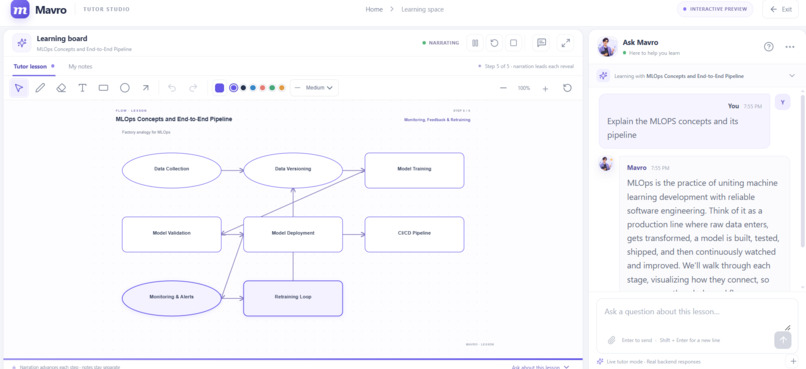Choose the orange color swatch
The image size is (806, 369).
pyautogui.click(x=282, y=88)
